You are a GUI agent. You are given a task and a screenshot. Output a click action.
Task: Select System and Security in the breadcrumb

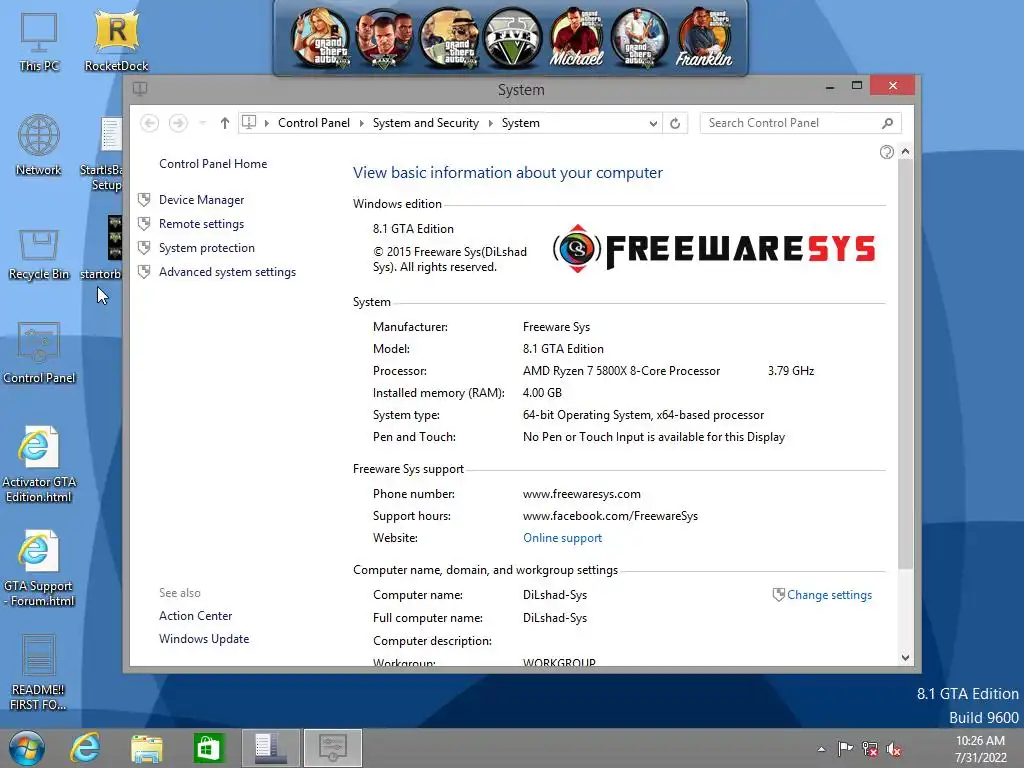click(x=426, y=123)
